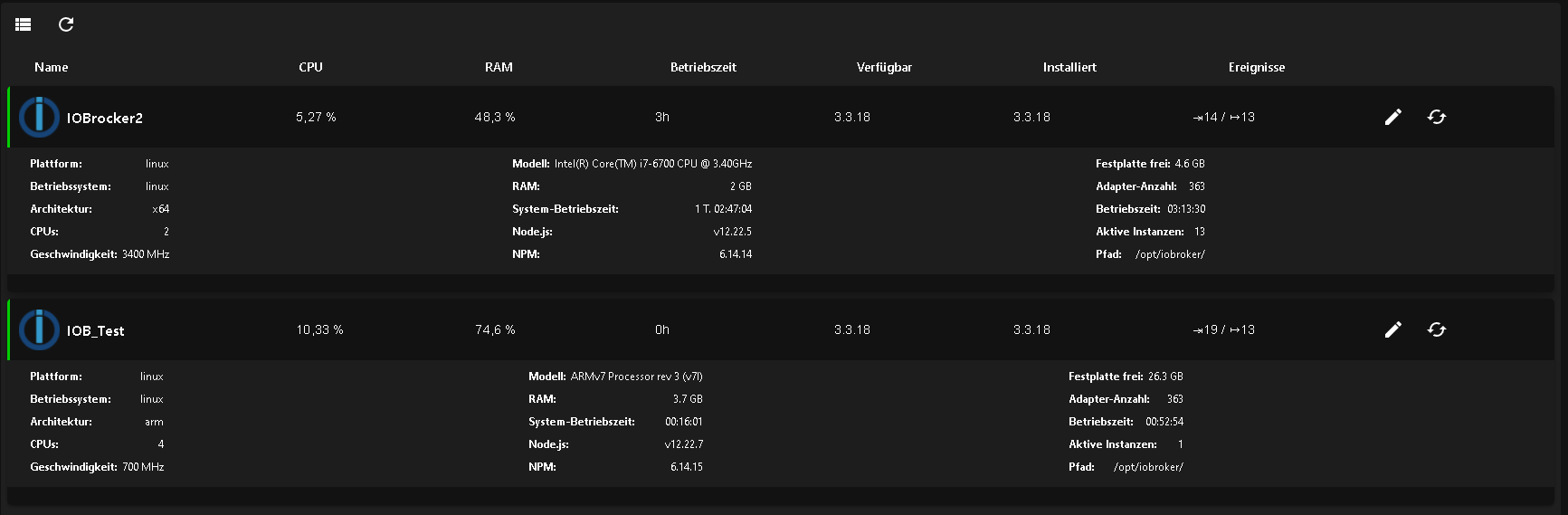1568x515 pixels.
Task: Collapse the IOBrocker2 host details by its name
Action: (105, 118)
